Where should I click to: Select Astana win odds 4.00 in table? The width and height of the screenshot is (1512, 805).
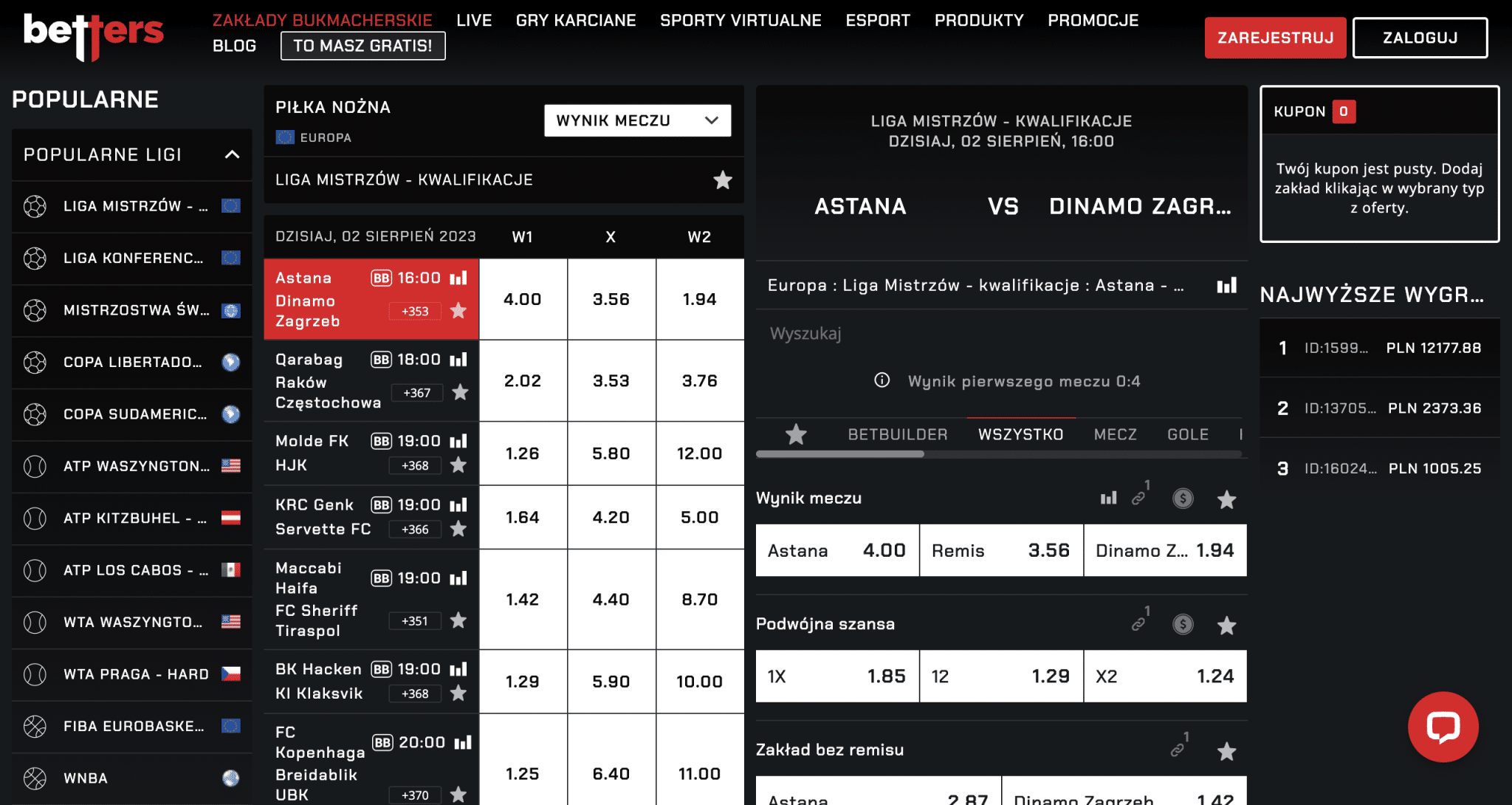pyautogui.click(x=522, y=299)
